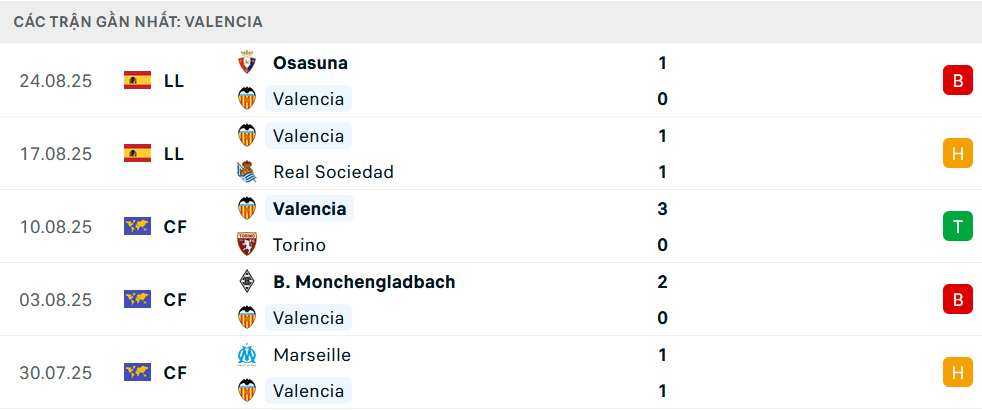The width and height of the screenshot is (982, 410).
Task: Click the Torino club crest
Action: [246, 245]
